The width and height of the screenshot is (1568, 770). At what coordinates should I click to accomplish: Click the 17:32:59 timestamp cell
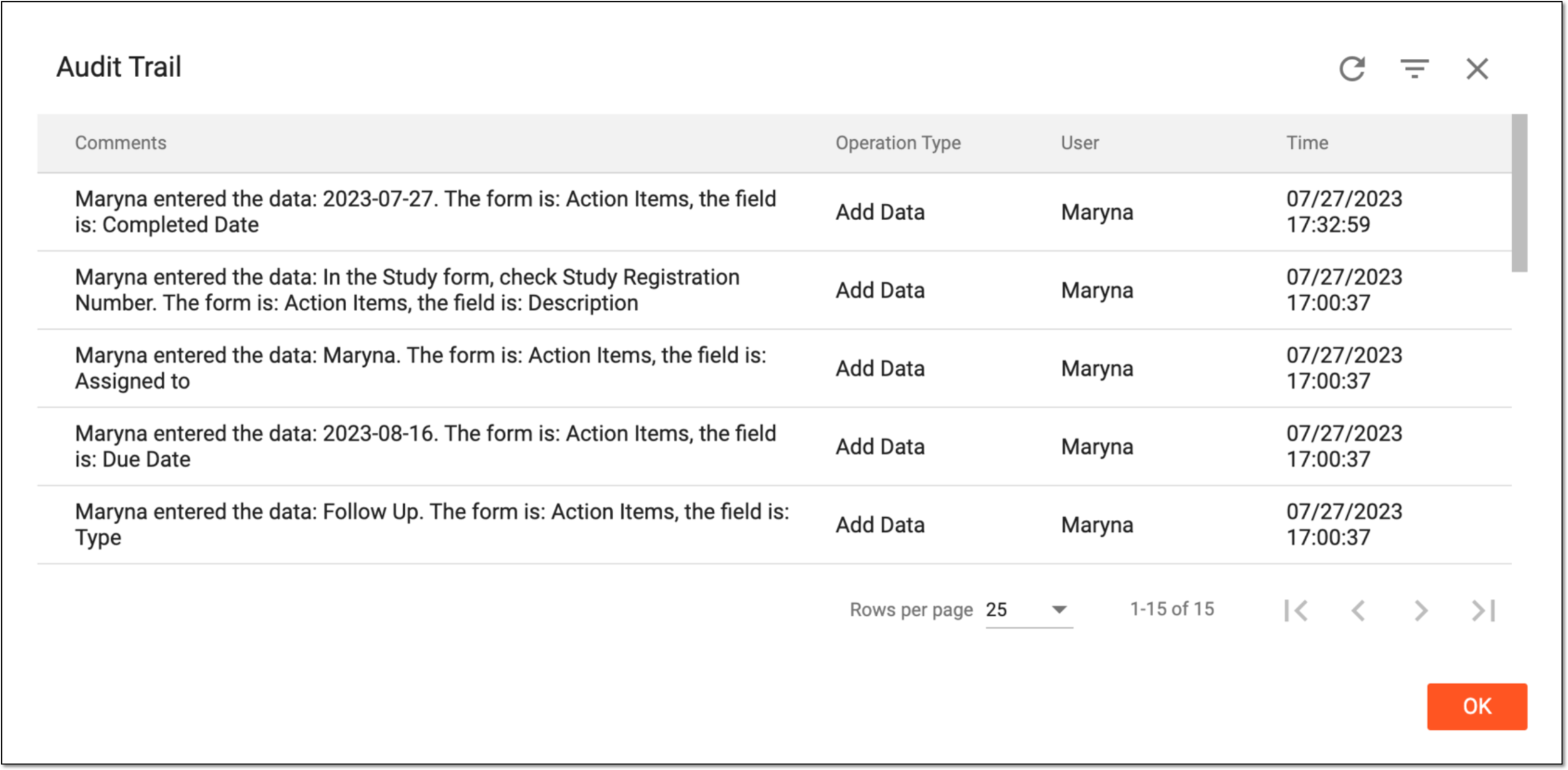click(x=1344, y=212)
